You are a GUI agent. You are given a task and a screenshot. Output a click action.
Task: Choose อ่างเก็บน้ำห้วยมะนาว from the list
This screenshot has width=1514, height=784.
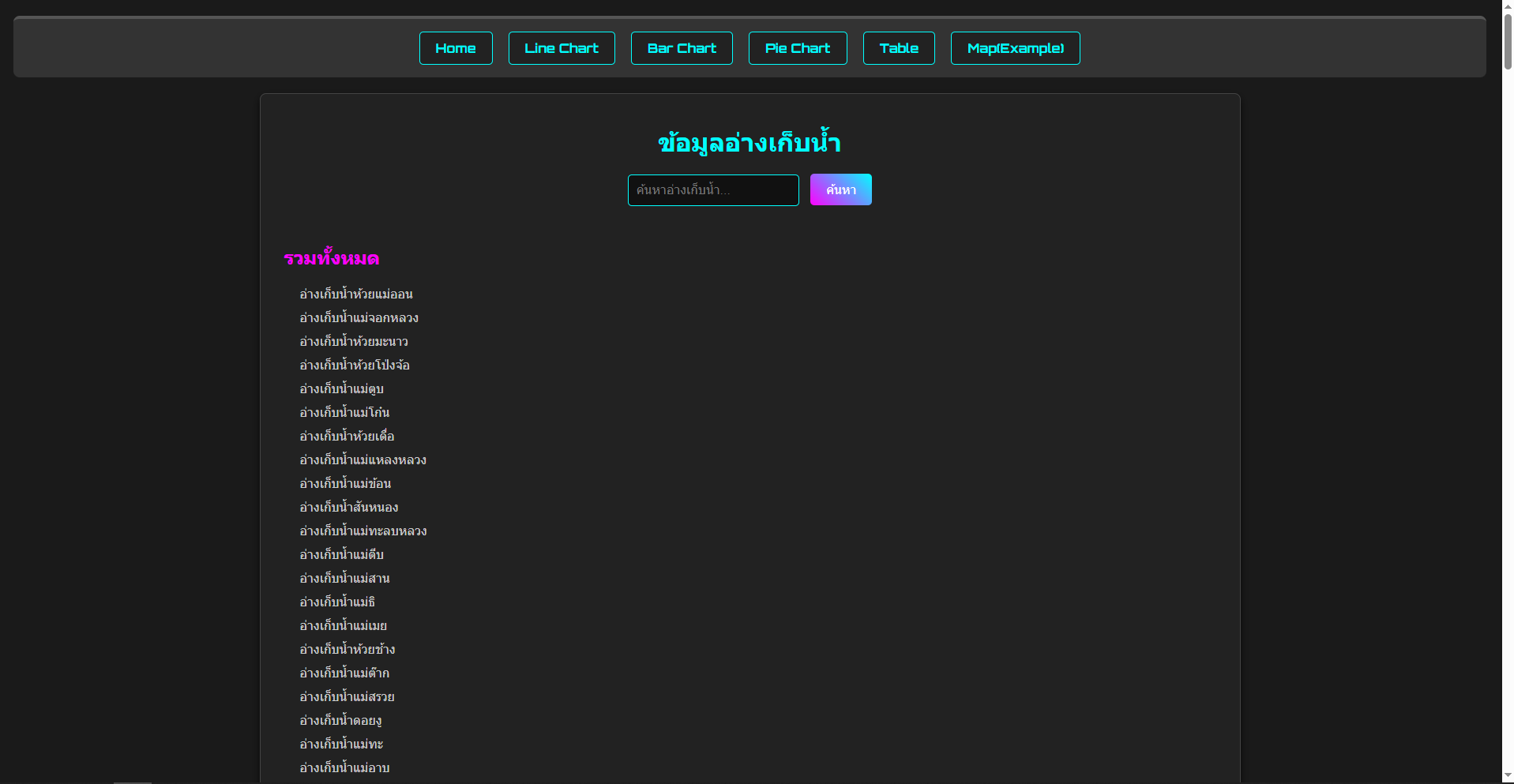click(x=354, y=342)
